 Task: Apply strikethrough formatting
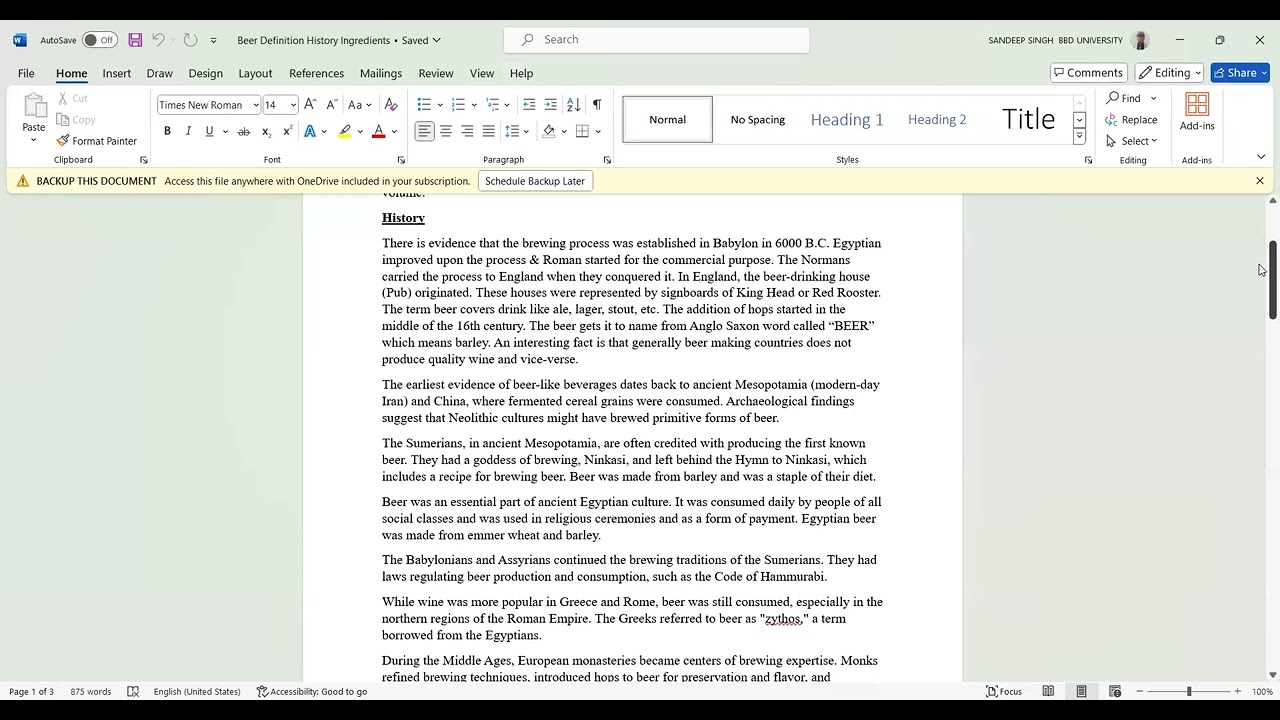click(243, 132)
